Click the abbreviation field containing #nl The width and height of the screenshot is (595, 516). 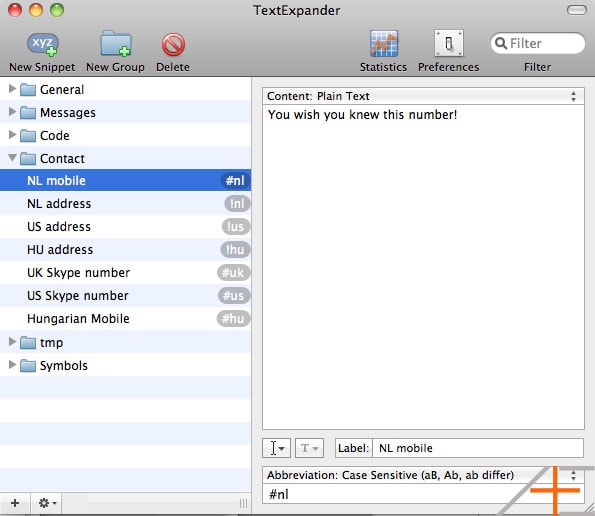423,494
